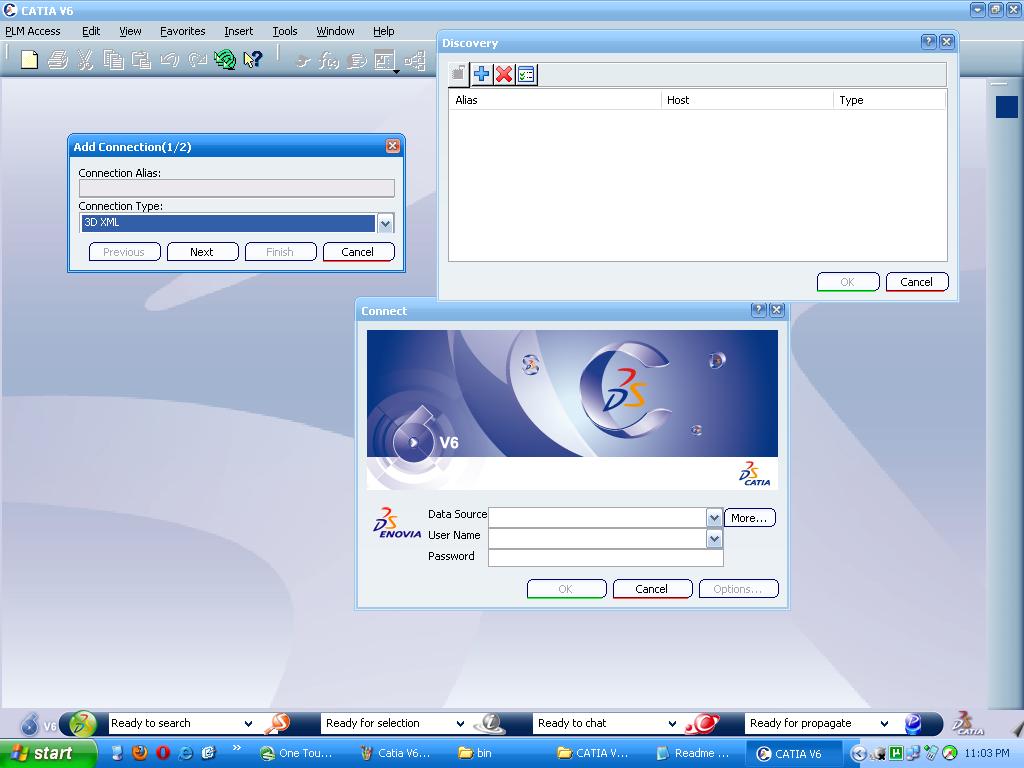Screen dimensions: 1024x768
Task: Click the Host column header in Discovery
Action: [747, 100]
